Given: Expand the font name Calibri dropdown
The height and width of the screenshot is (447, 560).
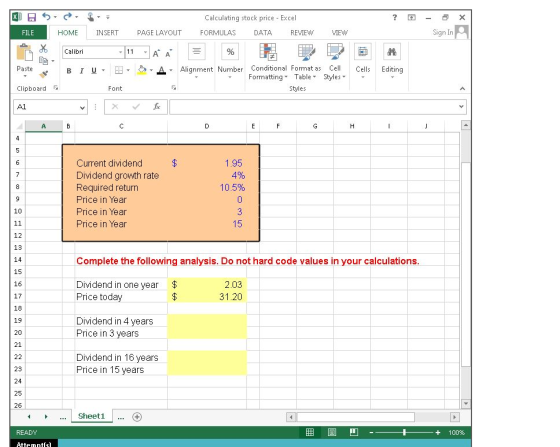Looking at the screenshot, I should pos(120,52).
